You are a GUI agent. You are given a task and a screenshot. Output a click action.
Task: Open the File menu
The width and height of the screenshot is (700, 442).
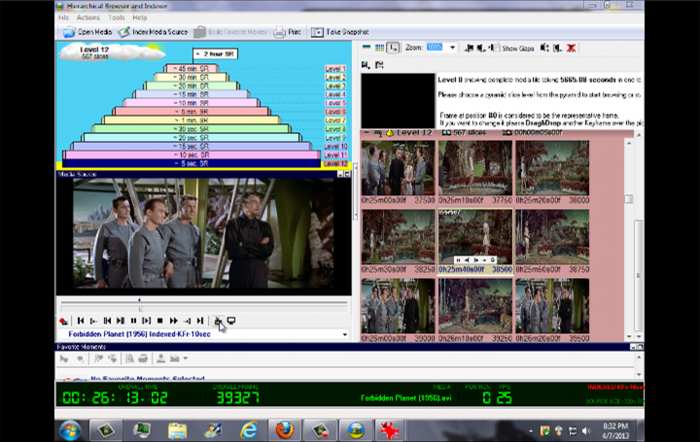64,17
